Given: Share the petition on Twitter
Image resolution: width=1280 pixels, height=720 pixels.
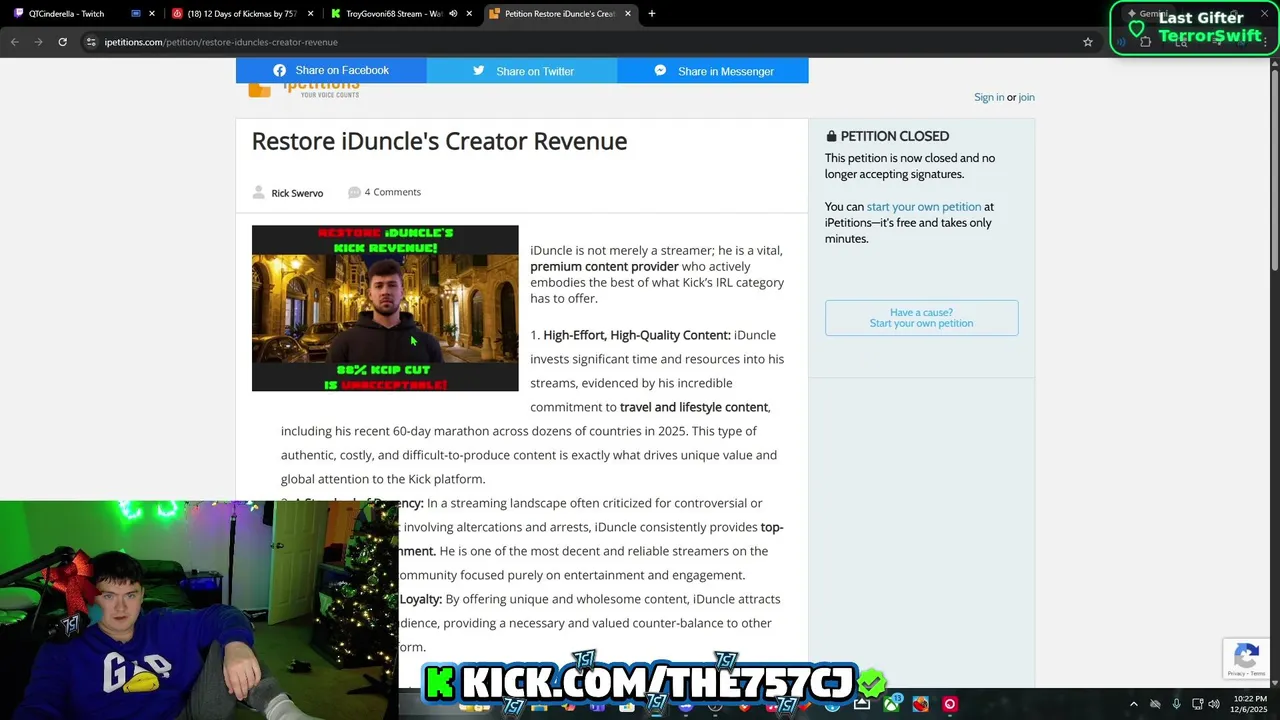Looking at the screenshot, I should coord(522,71).
